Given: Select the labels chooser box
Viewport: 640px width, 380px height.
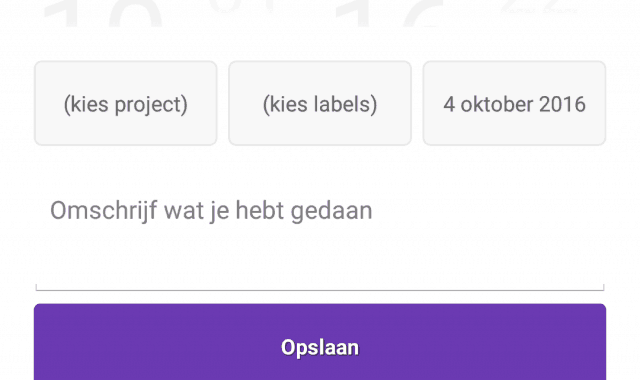Looking at the screenshot, I should click(320, 103).
